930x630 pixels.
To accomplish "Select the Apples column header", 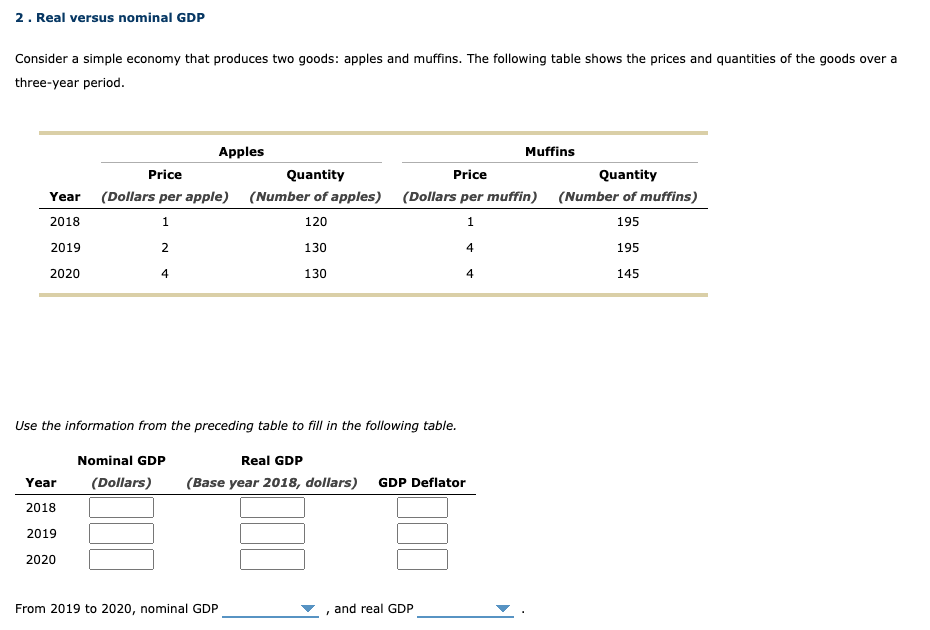I will click(240, 151).
